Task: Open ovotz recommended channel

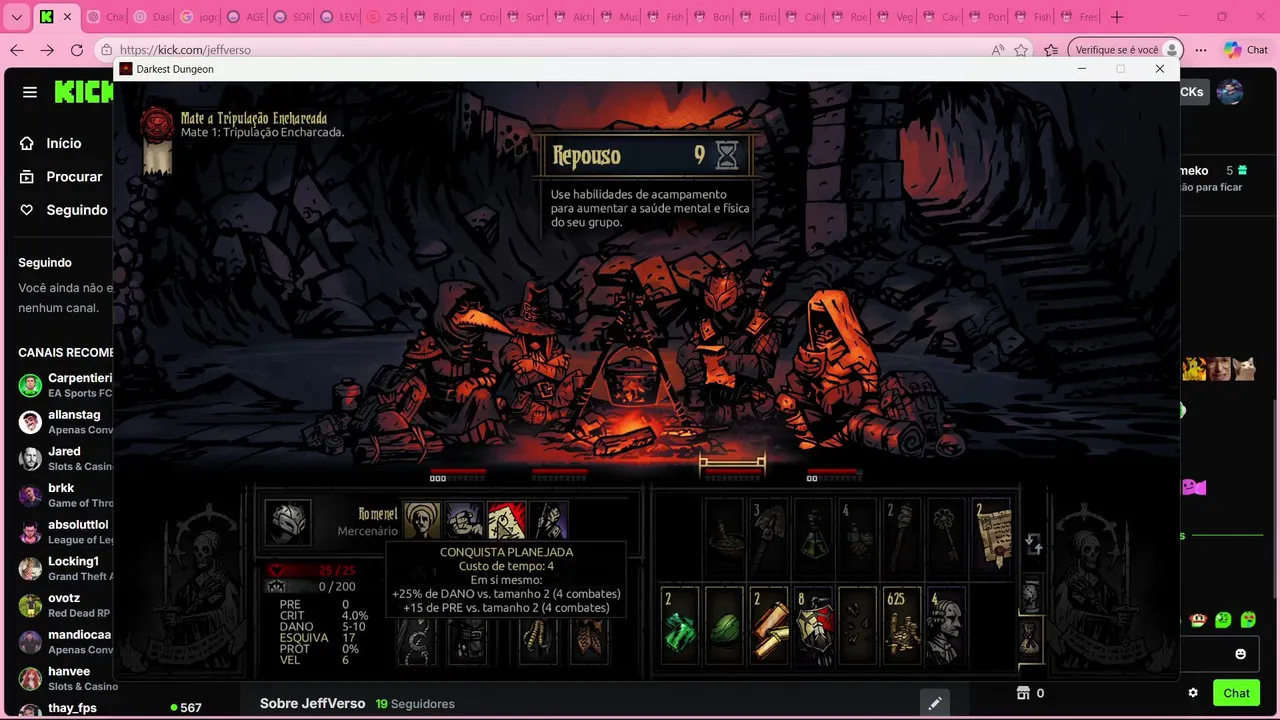Action: point(66,605)
